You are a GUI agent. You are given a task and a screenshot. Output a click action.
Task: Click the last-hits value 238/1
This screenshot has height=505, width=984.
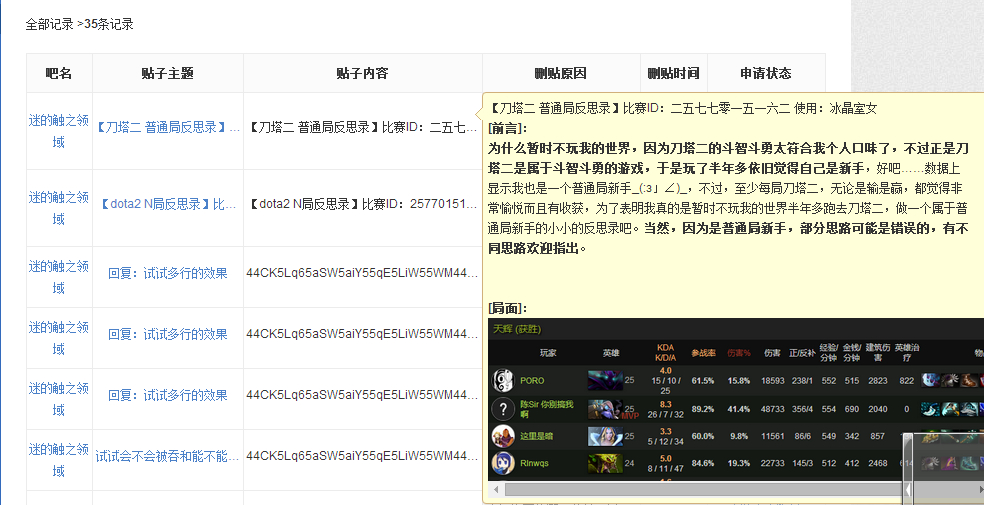tap(801, 380)
